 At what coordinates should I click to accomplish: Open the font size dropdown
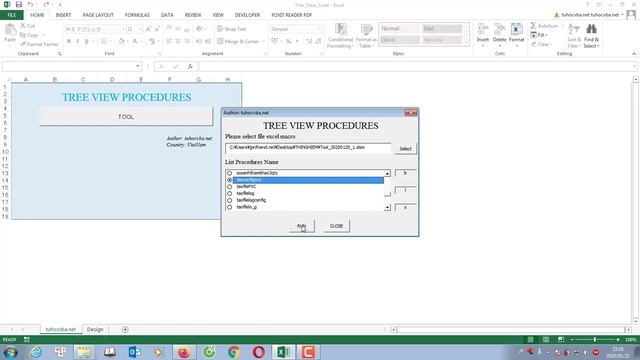[x=140, y=29]
